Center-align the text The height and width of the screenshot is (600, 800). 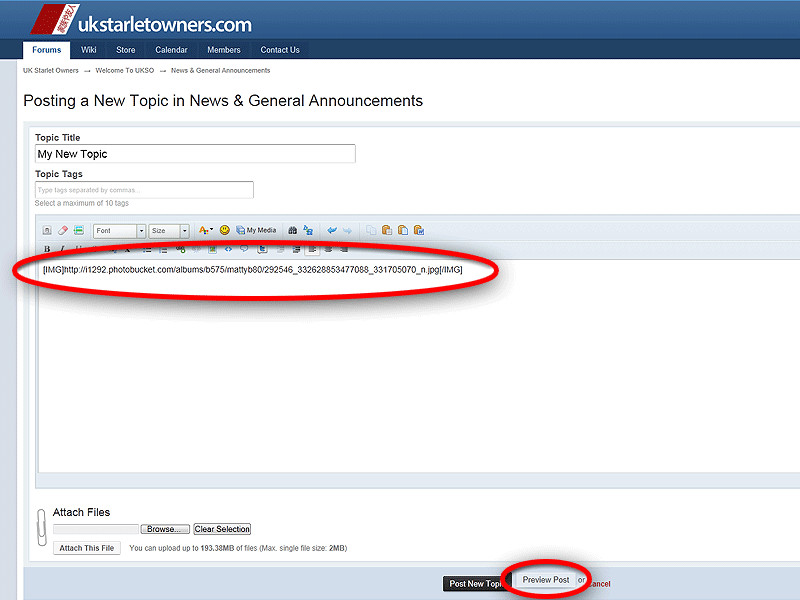click(x=329, y=249)
